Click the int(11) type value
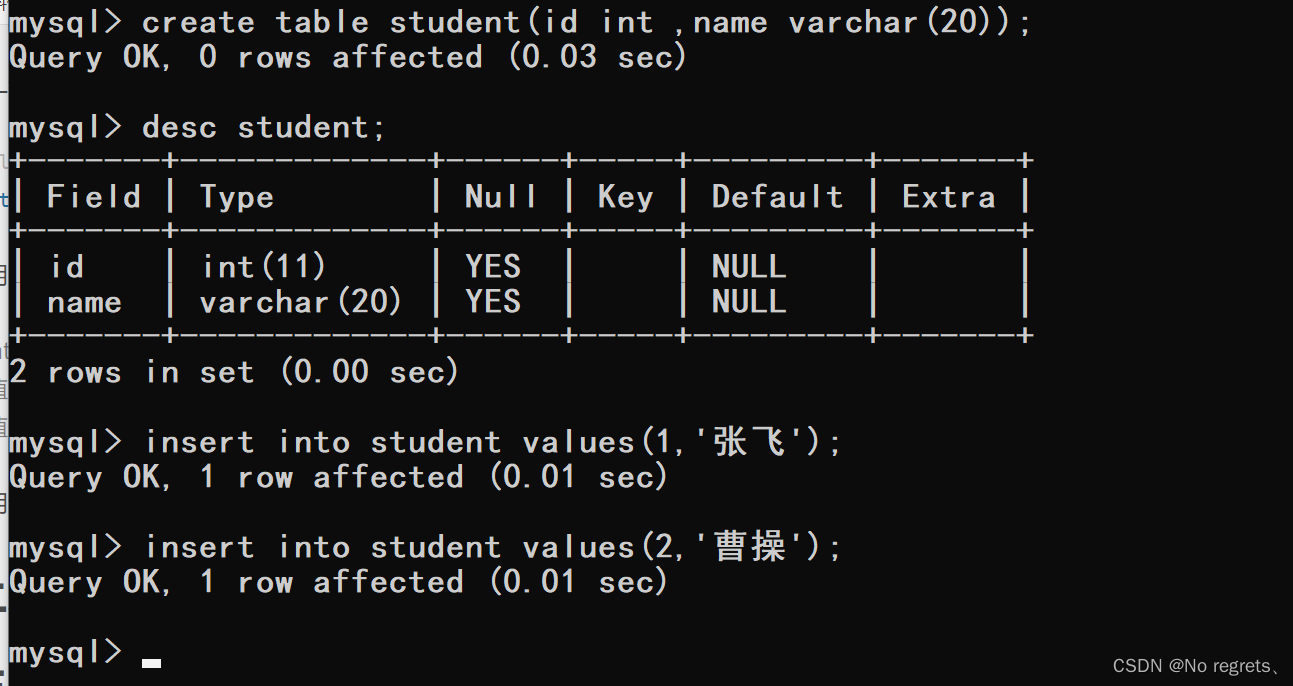1293x686 pixels. click(264, 267)
